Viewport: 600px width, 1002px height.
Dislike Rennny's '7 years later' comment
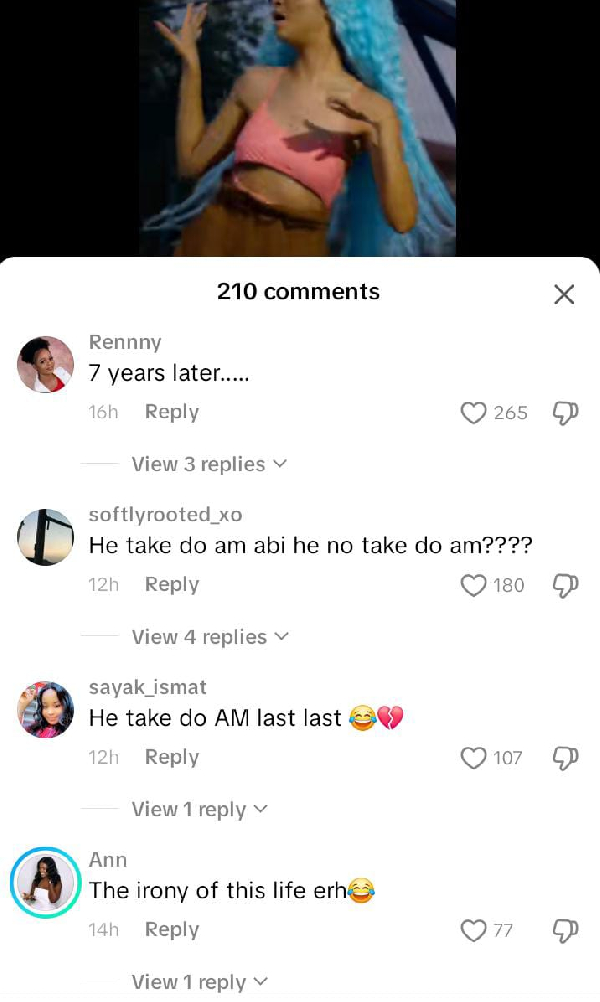tap(565, 413)
